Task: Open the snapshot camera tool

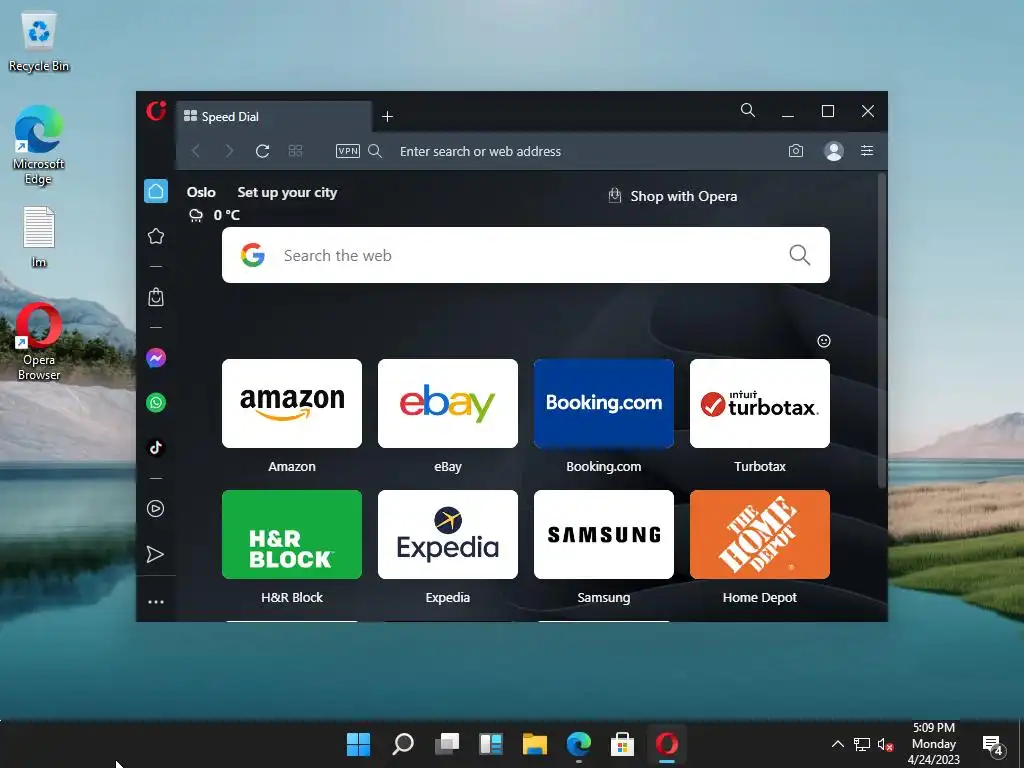Action: [795, 151]
